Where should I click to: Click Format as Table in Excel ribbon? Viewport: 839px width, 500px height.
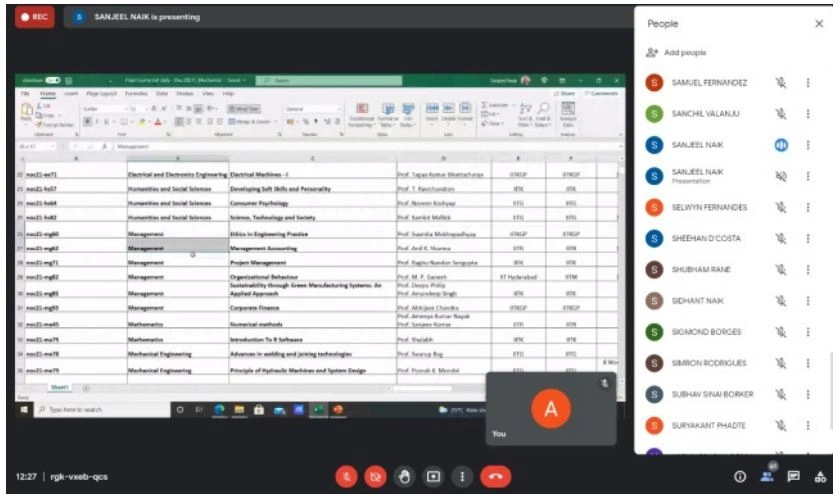388,115
